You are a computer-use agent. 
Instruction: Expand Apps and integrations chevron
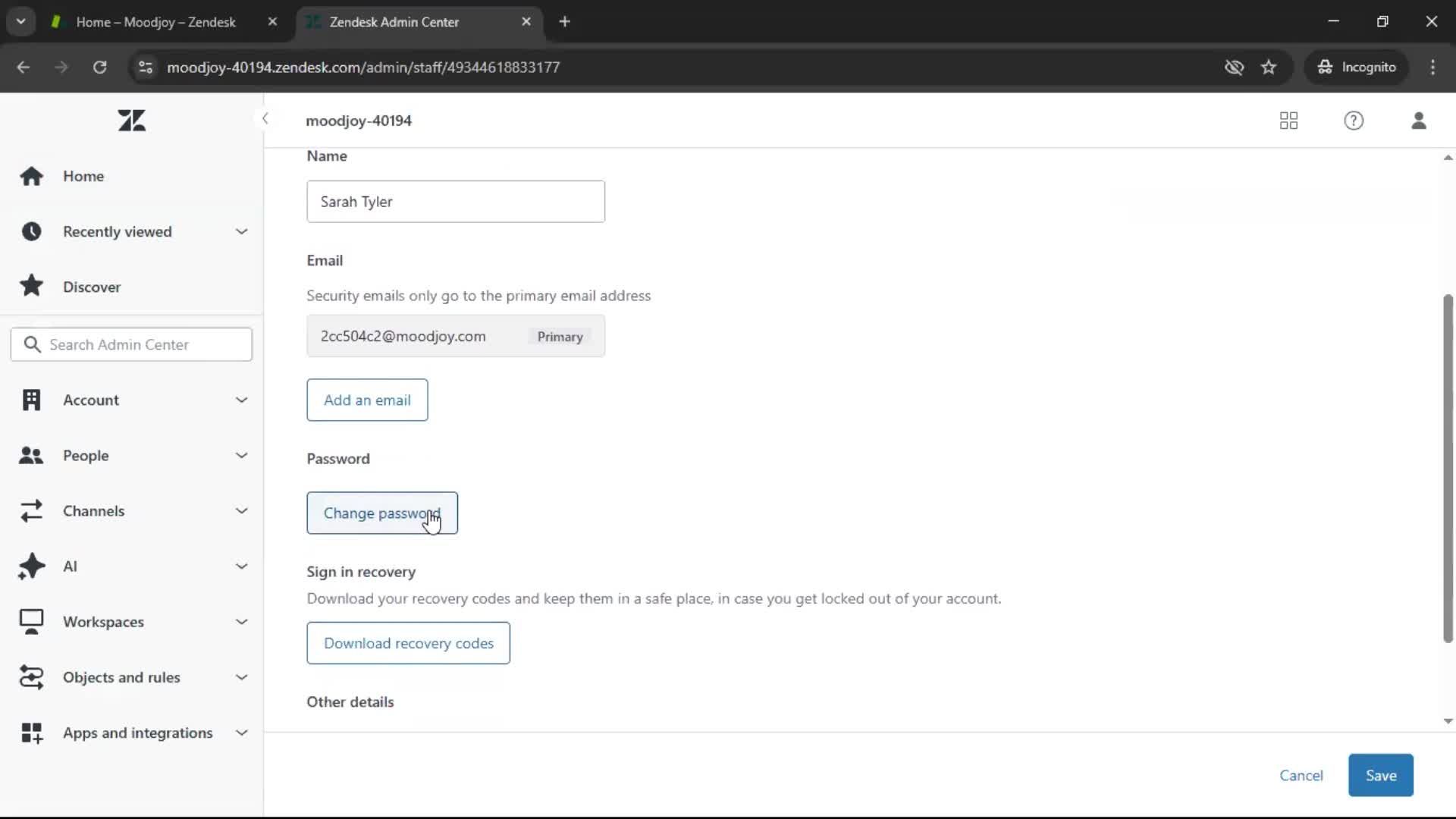(x=241, y=733)
